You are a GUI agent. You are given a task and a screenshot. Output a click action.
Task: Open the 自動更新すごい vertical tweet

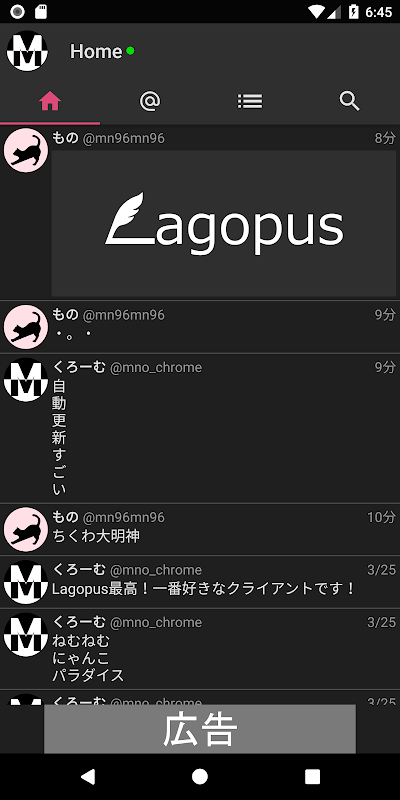tap(200, 429)
